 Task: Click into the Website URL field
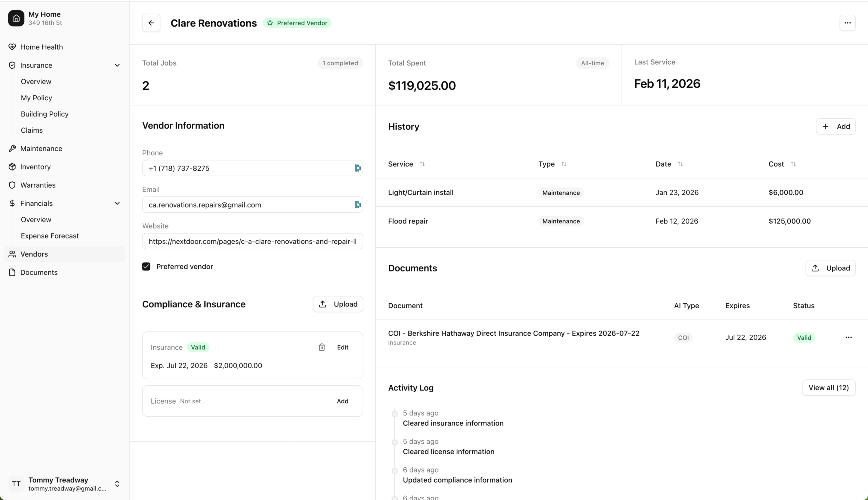click(x=251, y=241)
